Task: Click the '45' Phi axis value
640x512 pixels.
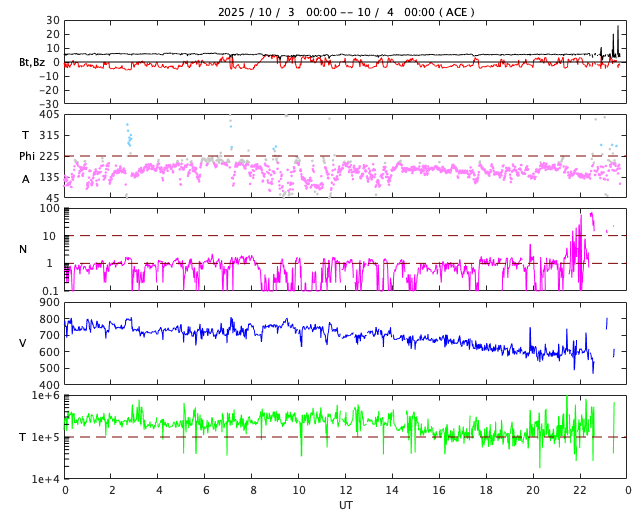Action: pyautogui.click(x=53, y=198)
